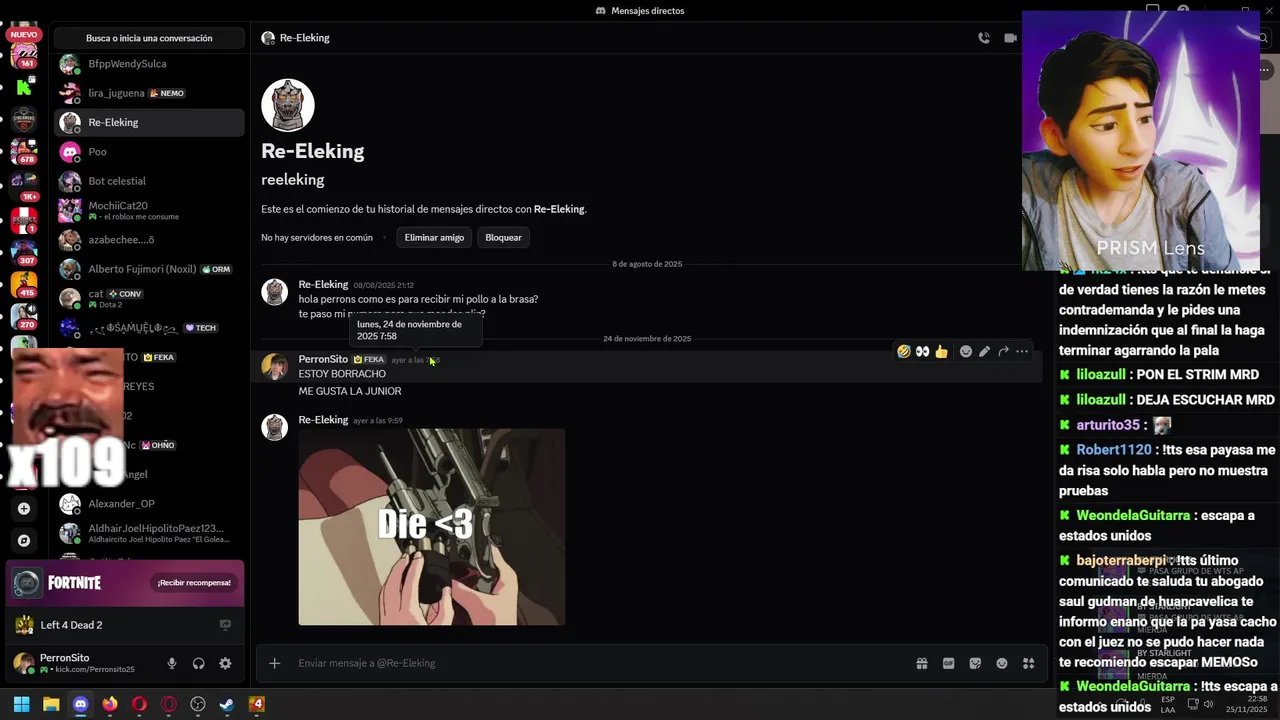Image resolution: width=1280 pixels, height=720 pixels.
Task: Deafen audio with headphones icon
Action: [198, 663]
